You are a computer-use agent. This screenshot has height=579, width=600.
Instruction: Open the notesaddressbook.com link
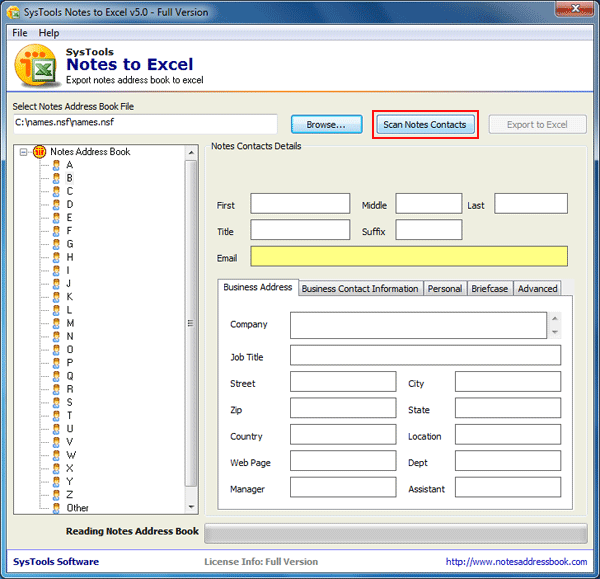(x=516, y=562)
